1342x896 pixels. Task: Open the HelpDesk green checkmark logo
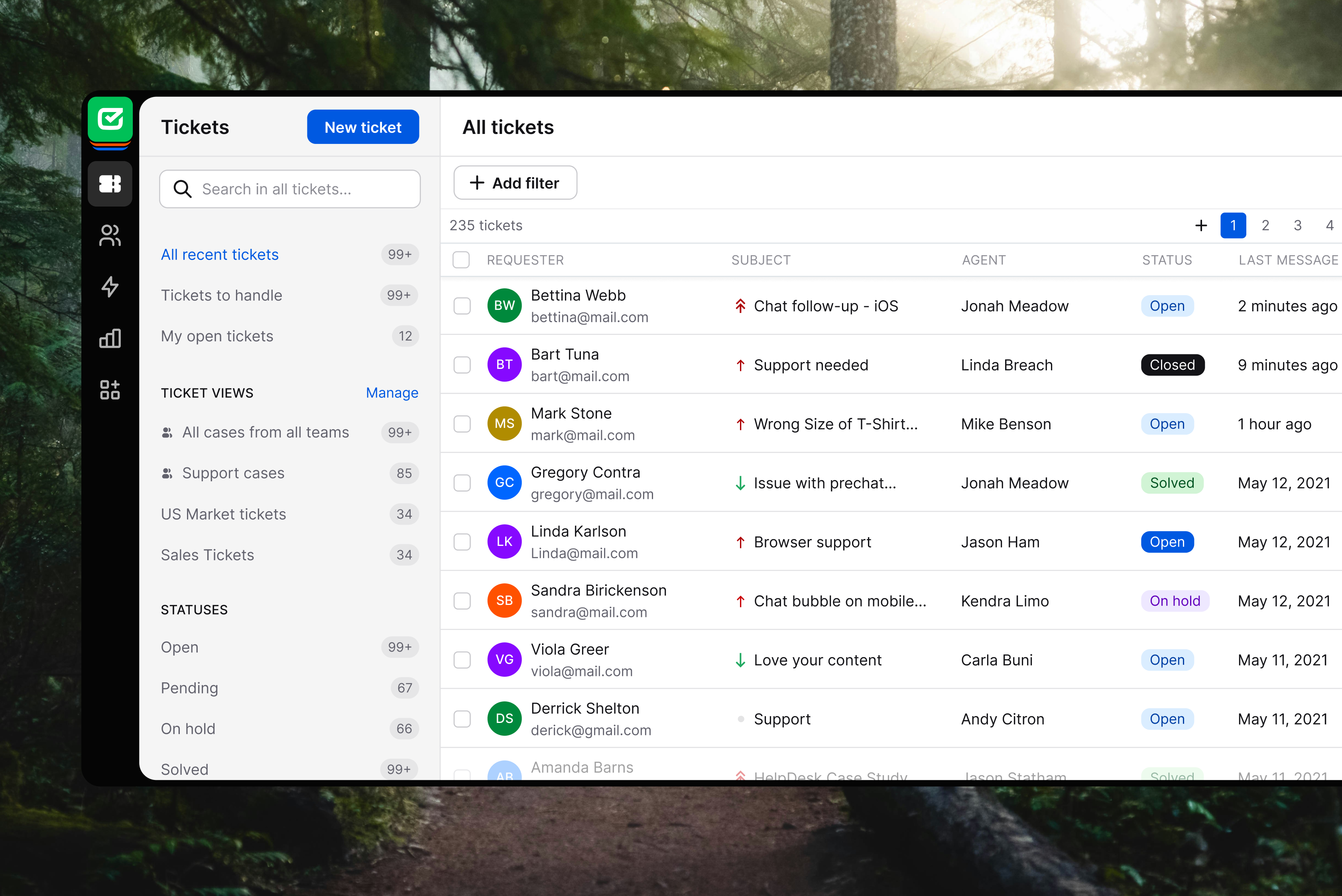coord(110,120)
